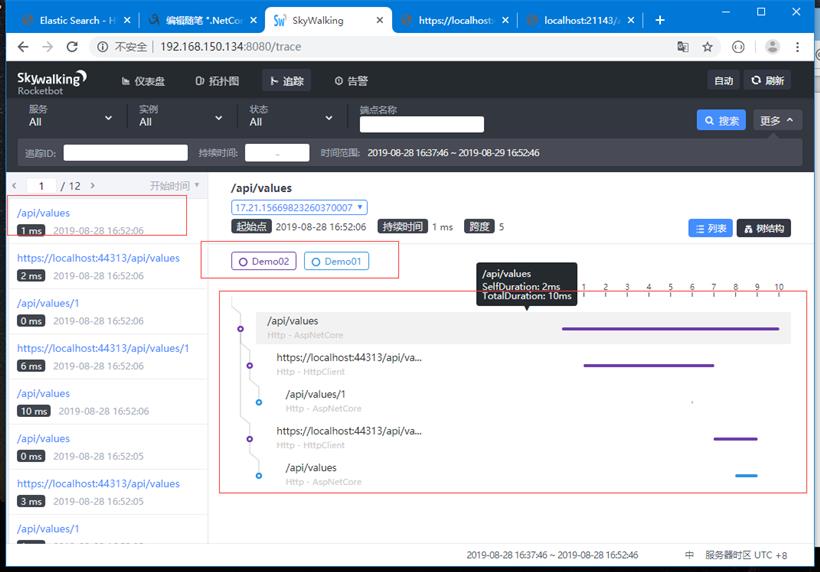Open the trace ID 17.21.156698 dropdown

pos(299,208)
